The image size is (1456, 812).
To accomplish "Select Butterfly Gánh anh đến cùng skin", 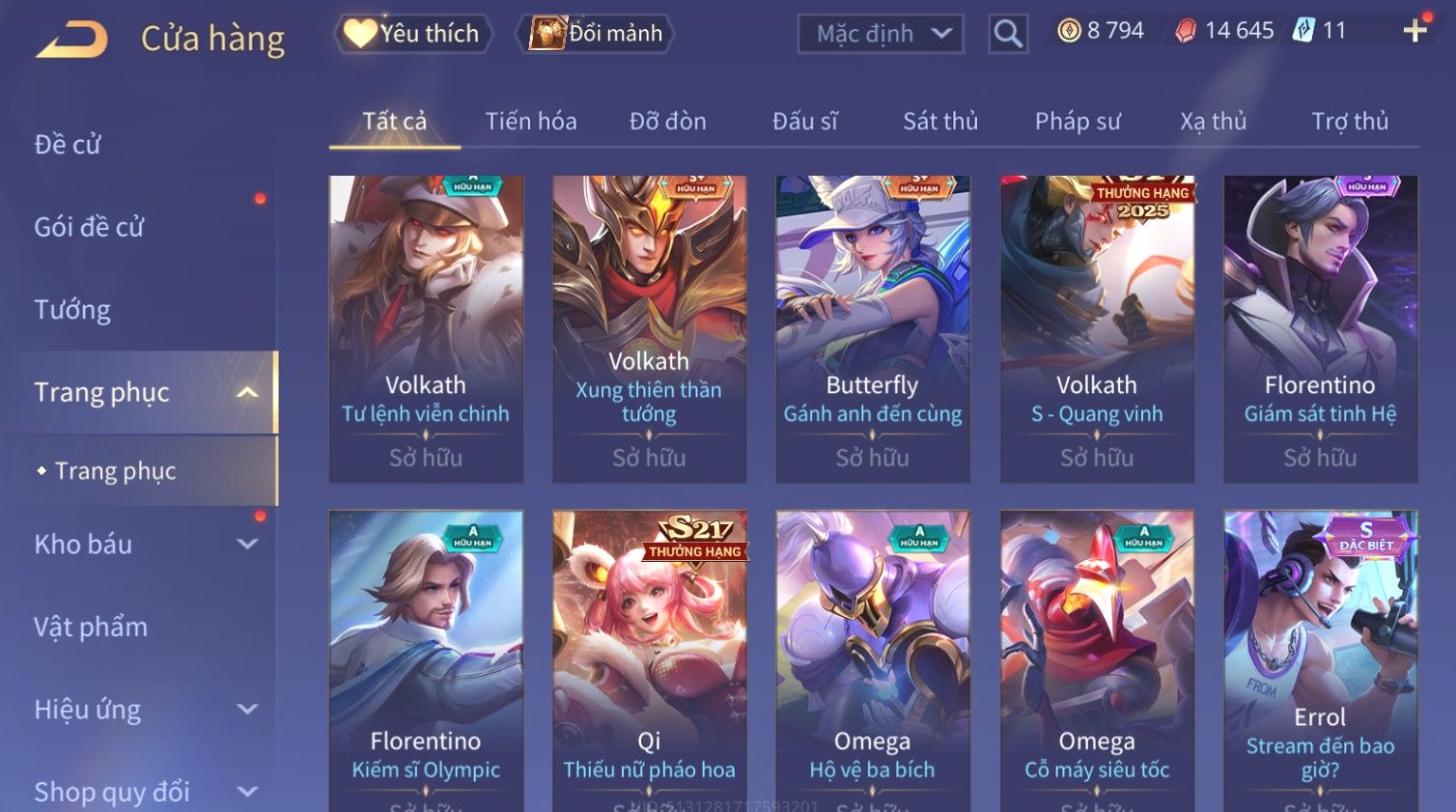I will pos(873,328).
